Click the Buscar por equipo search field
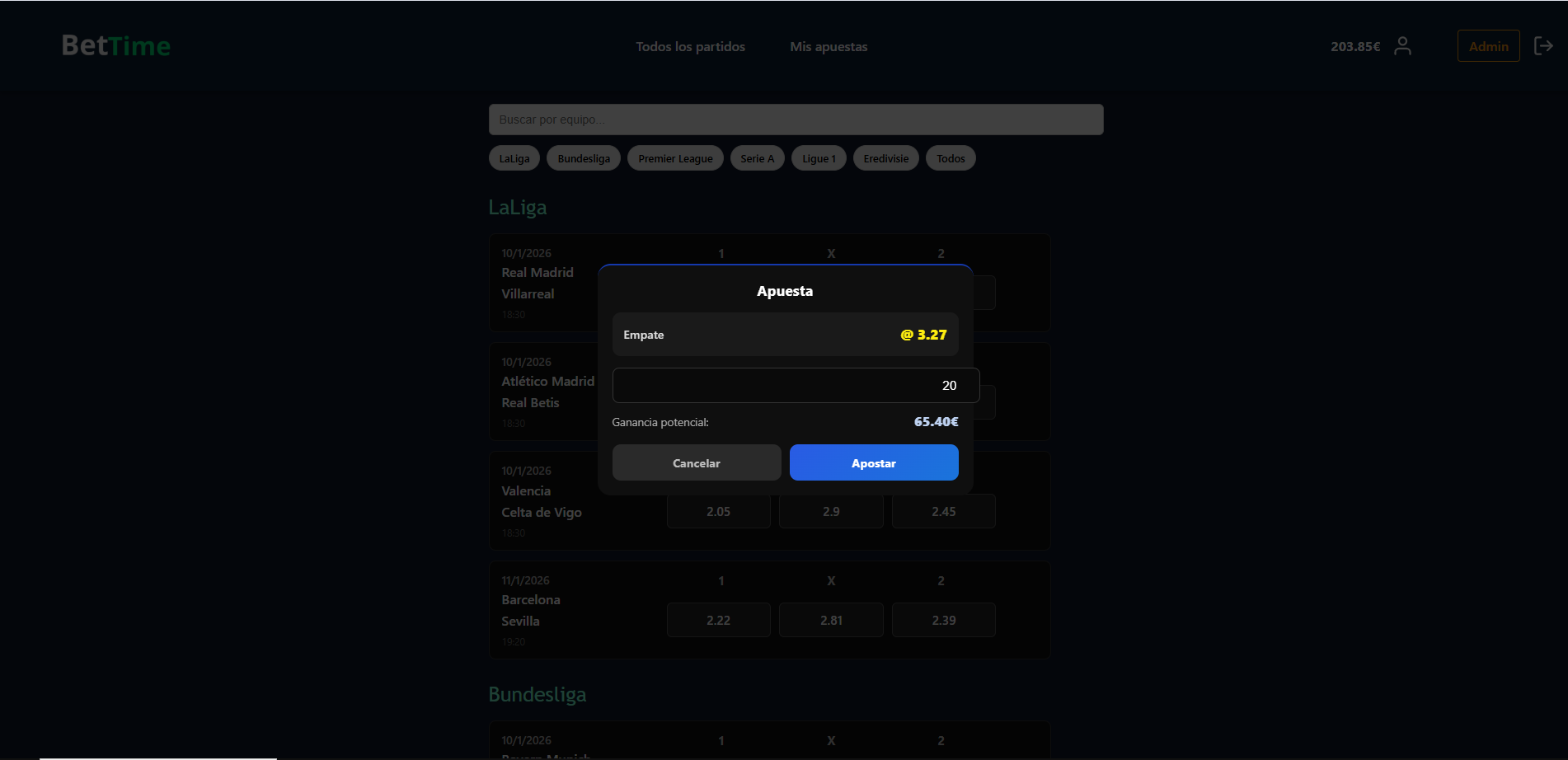The width and height of the screenshot is (1568, 760). tap(796, 120)
